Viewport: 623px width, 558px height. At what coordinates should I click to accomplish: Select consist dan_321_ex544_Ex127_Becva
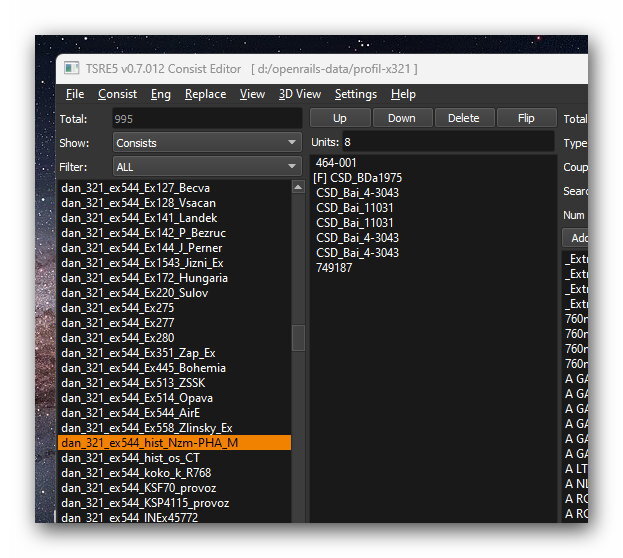point(135,188)
